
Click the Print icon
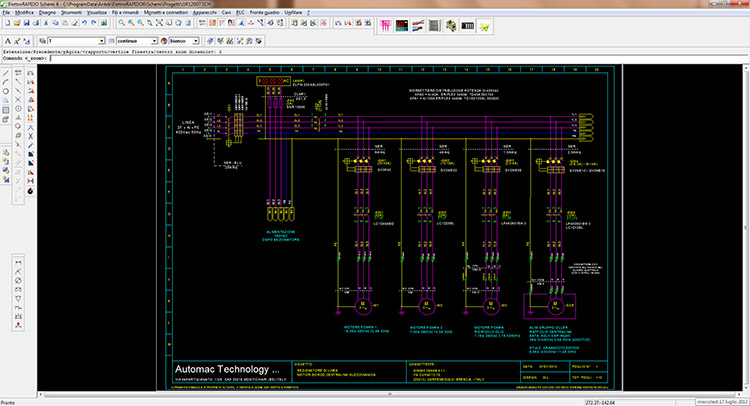pyautogui.click(x=35, y=23)
